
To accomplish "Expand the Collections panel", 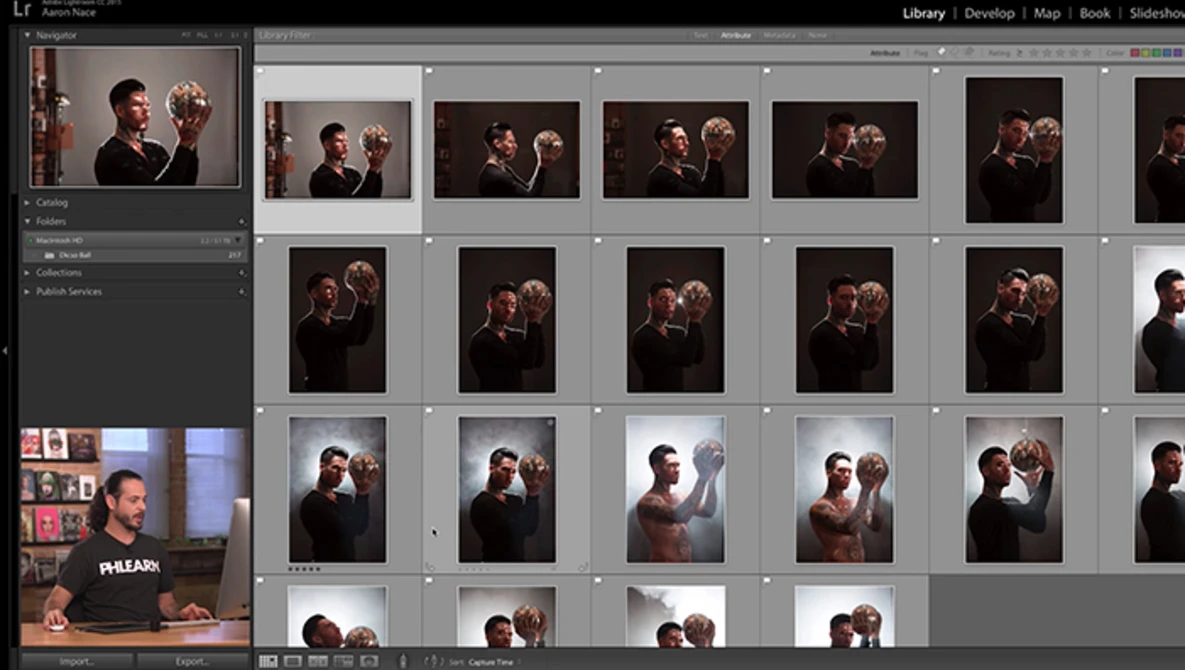I will (x=27, y=273).
